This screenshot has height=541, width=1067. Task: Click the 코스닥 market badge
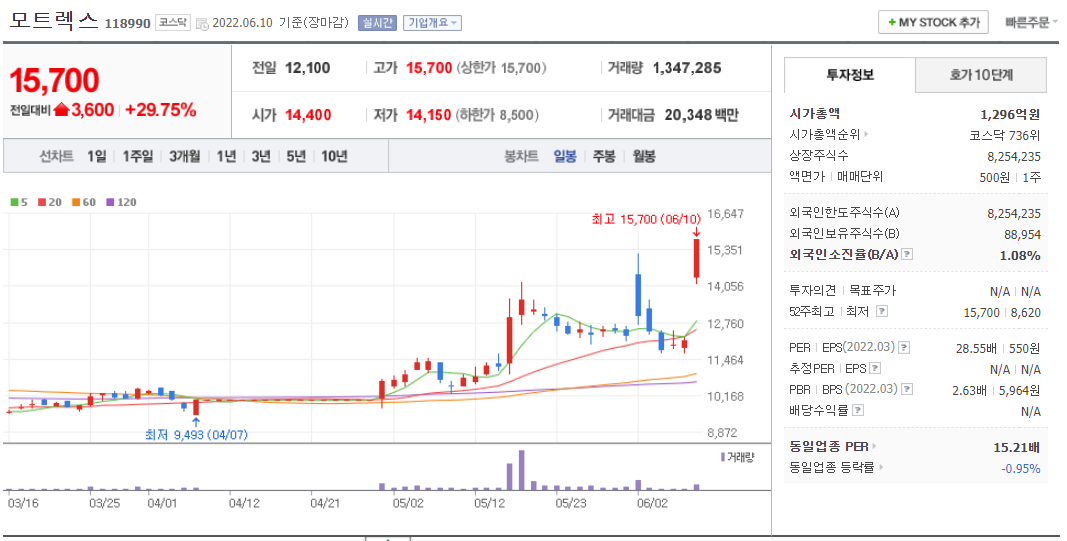[x=173, y=22]
